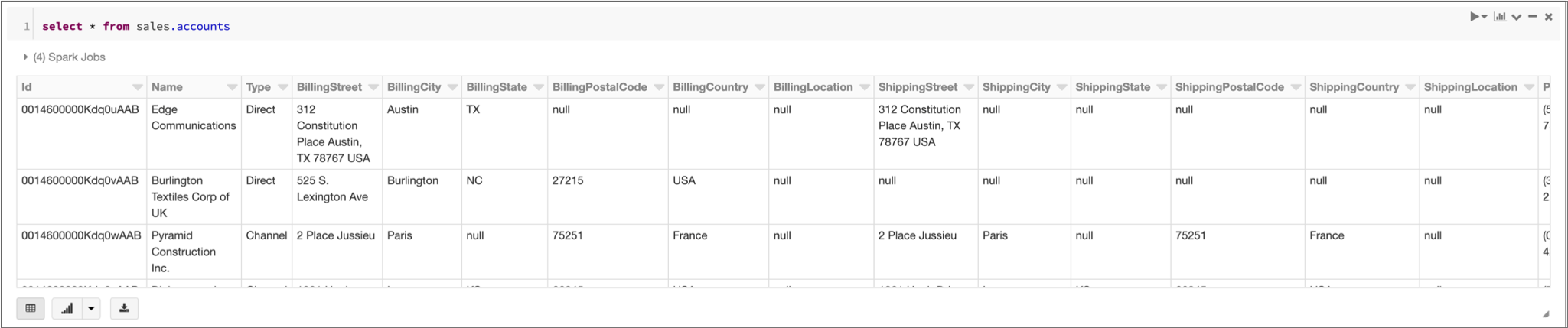Sort by the Id column arrow
The image size is (1568, 328).
[x=137, y=87]
